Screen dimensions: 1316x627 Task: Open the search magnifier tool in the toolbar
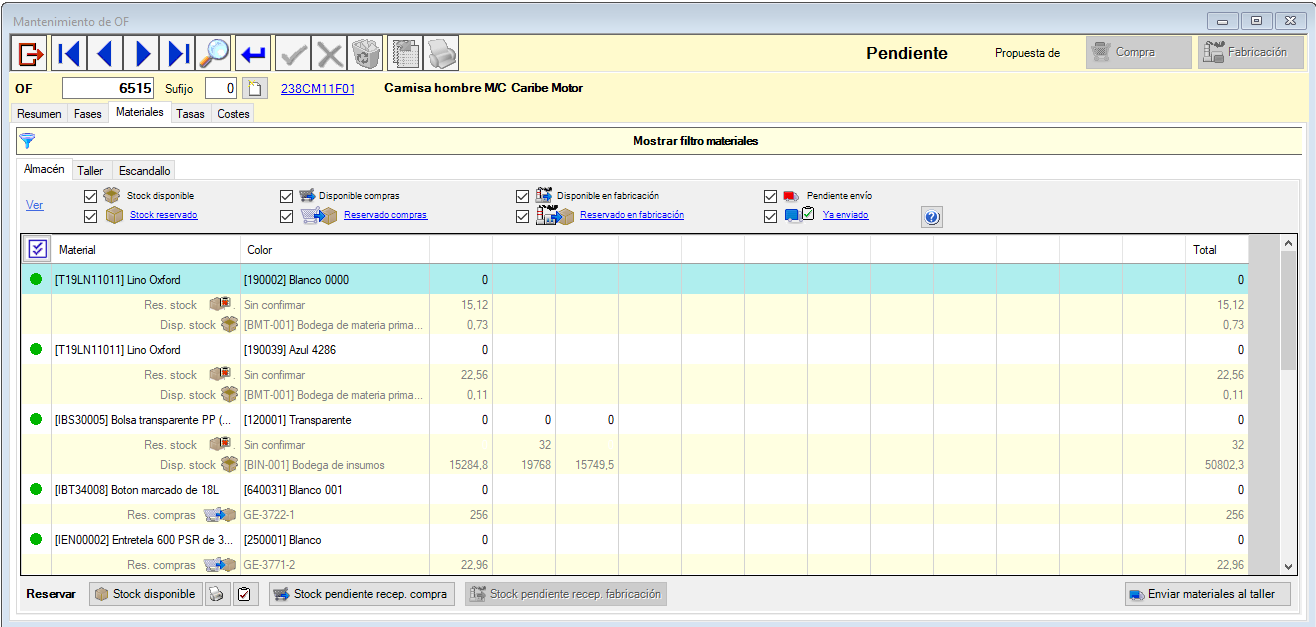(214, 52)
